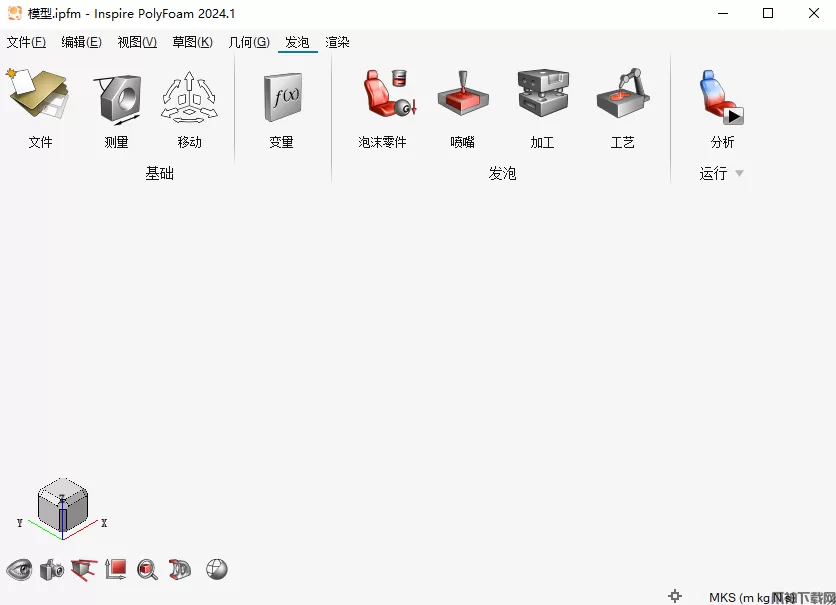Click the red 3D part display icon
The image size is (836, 605).
coord(180,569)
